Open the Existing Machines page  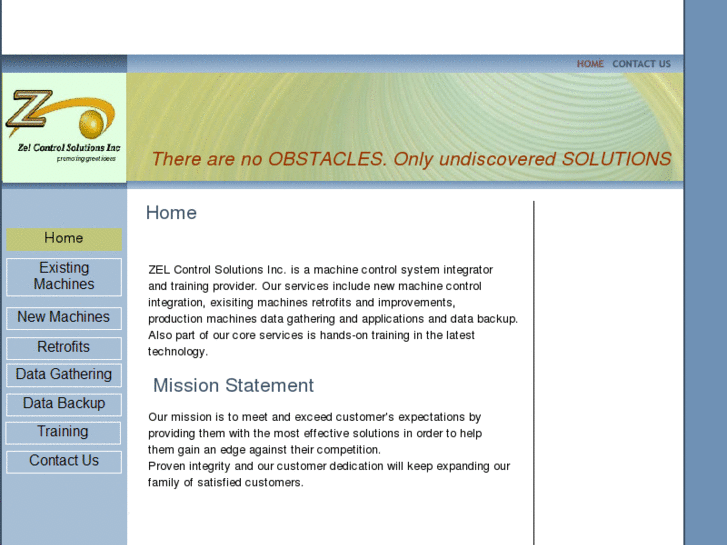tap(64, 276)
